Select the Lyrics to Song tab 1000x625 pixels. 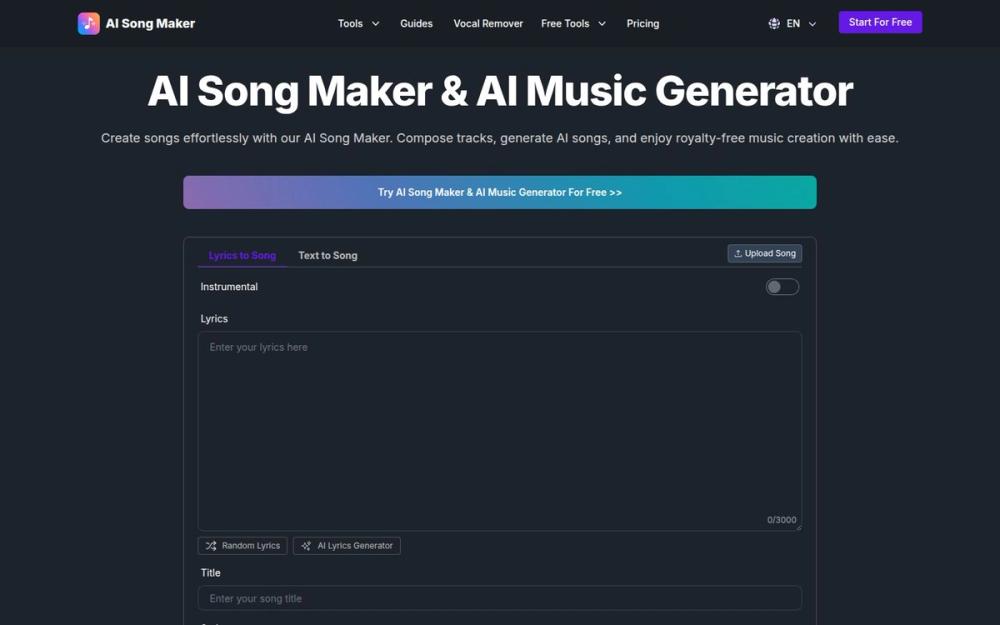tap(241, 255)
